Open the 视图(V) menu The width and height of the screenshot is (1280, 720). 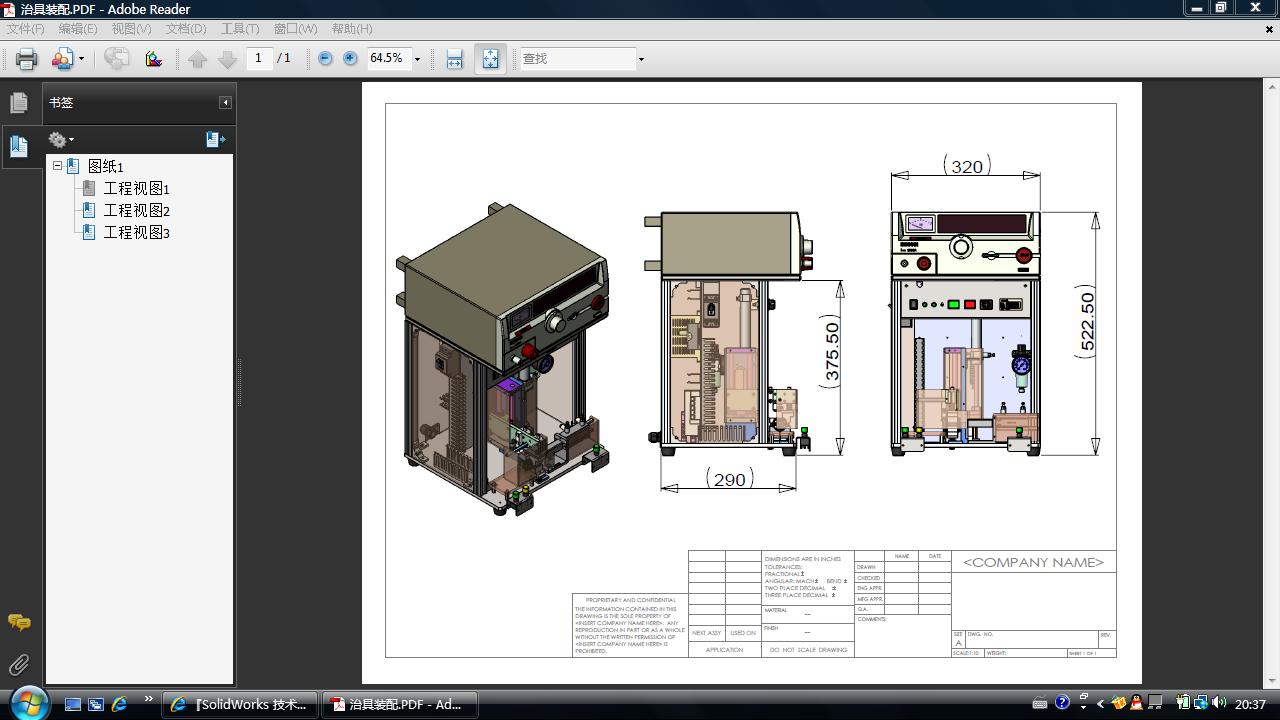(131, 29)
